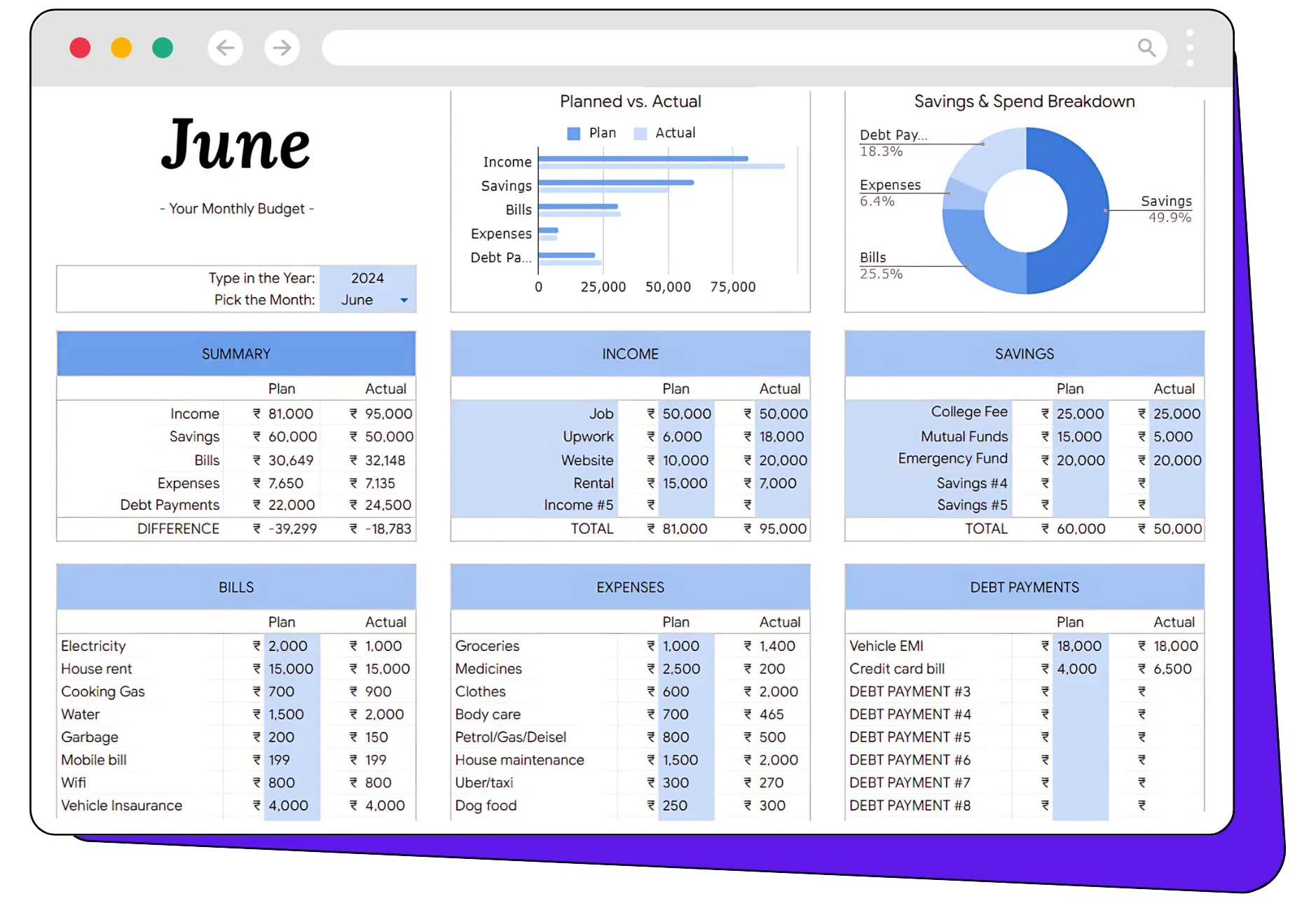
Task: Click the green window dot
Action: pos(163,48)
